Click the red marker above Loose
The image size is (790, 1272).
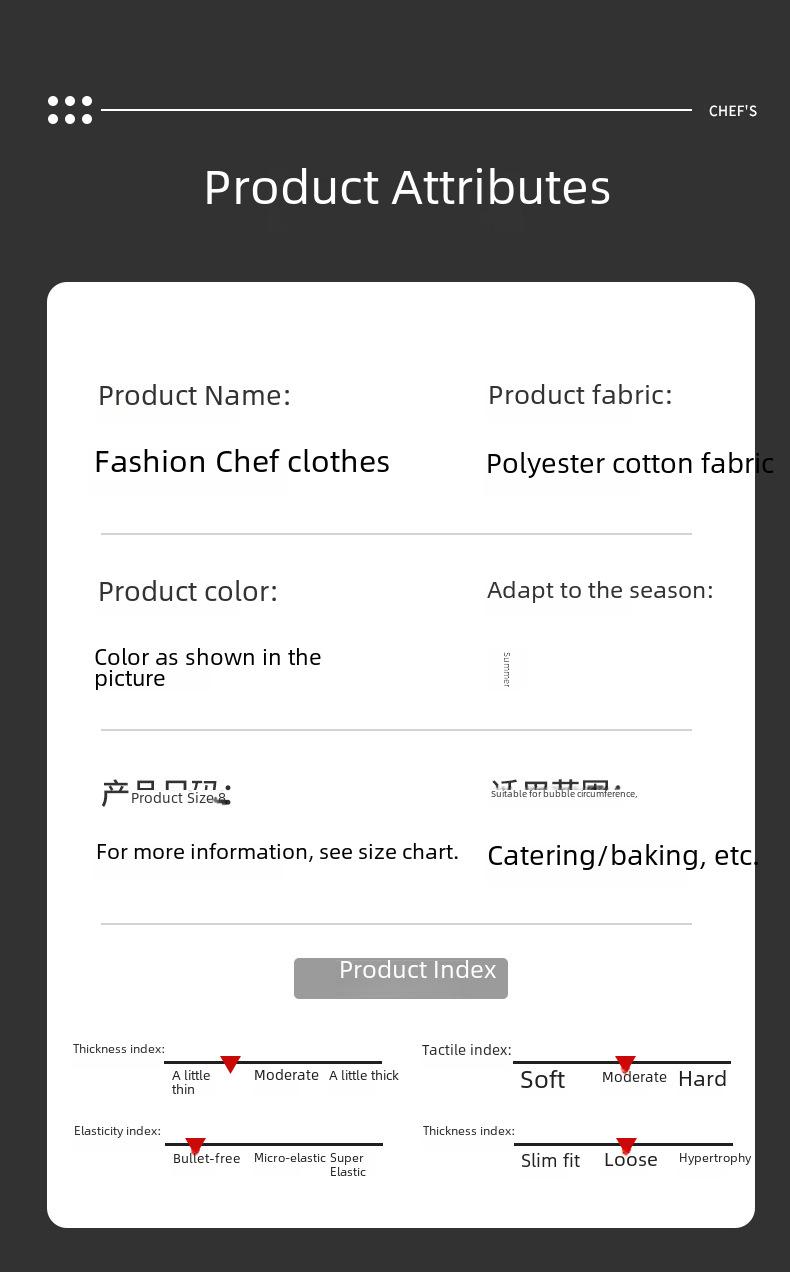tap(626, 1146)
